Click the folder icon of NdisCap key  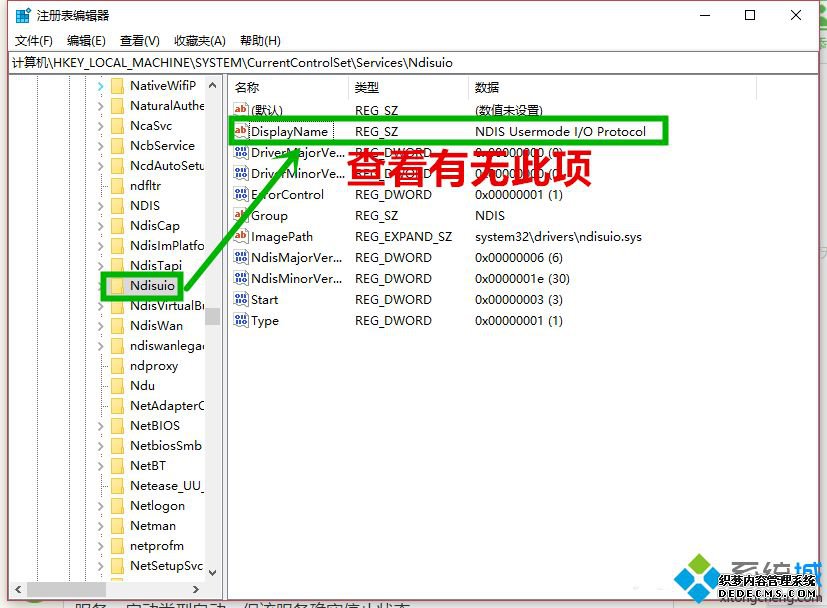point(118,226)
